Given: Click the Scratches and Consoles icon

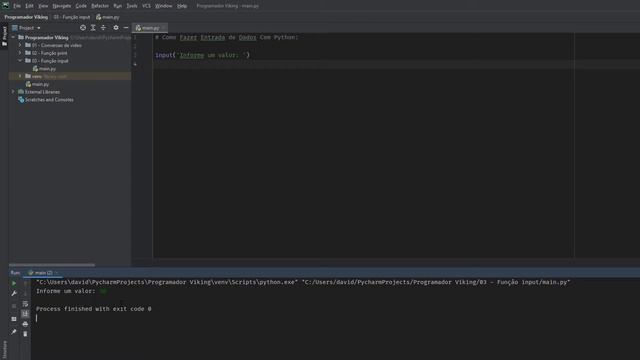Looking at the screenshot, I should click(21, 100).
